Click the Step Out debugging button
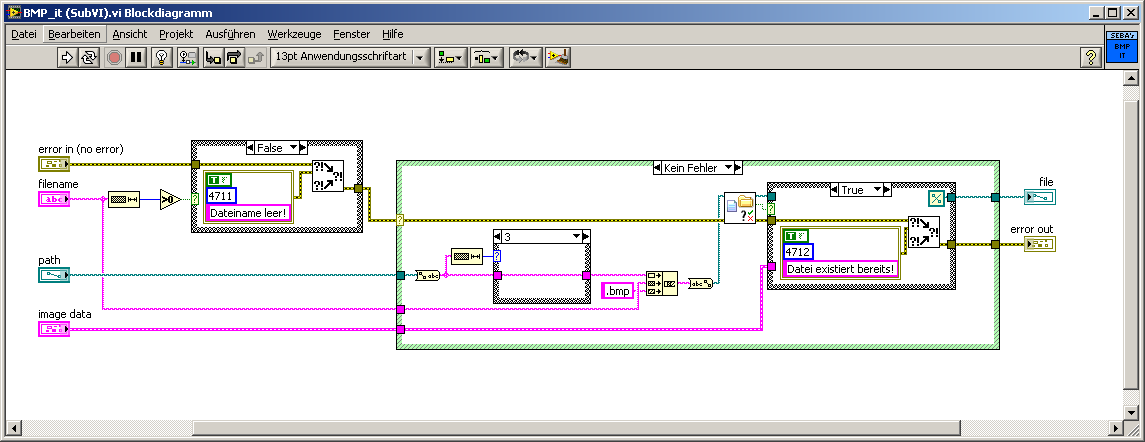This screenshot has height=442, width=1145. click(x=255, y=57)
